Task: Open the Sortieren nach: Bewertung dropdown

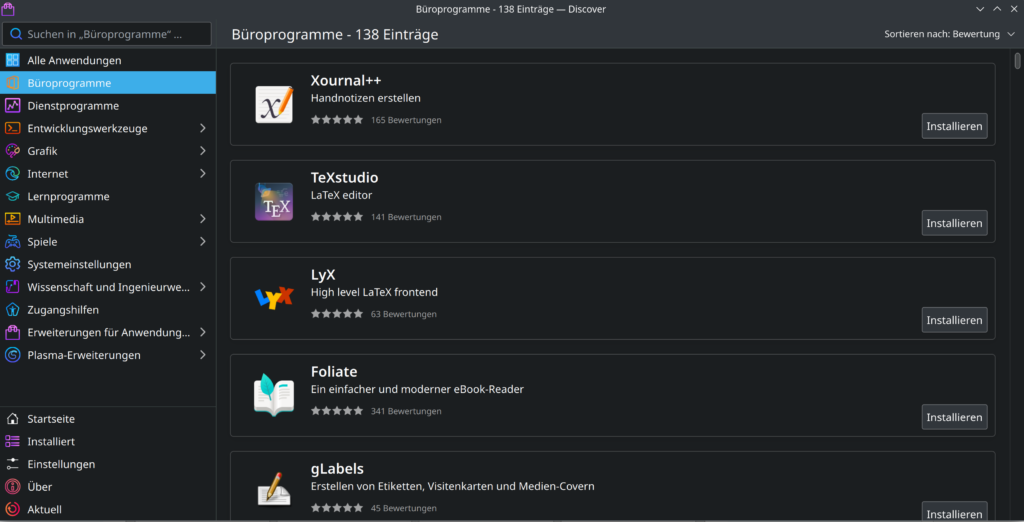Action: point(950,34)
